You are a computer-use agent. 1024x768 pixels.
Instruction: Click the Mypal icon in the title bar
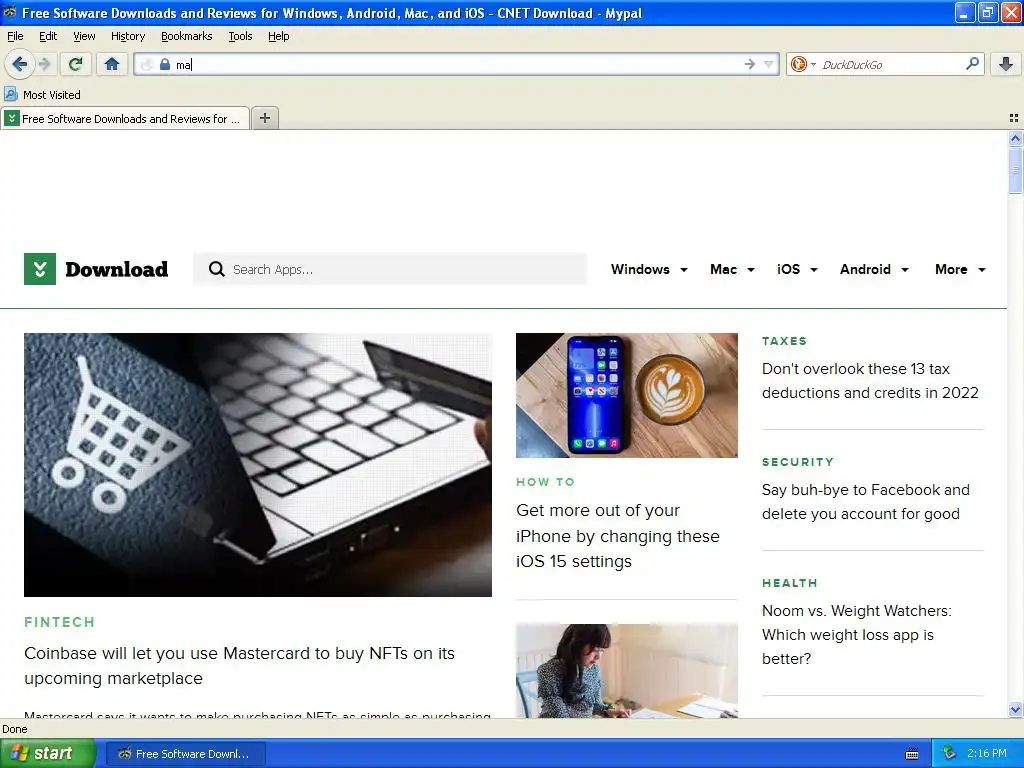point(10,12)
